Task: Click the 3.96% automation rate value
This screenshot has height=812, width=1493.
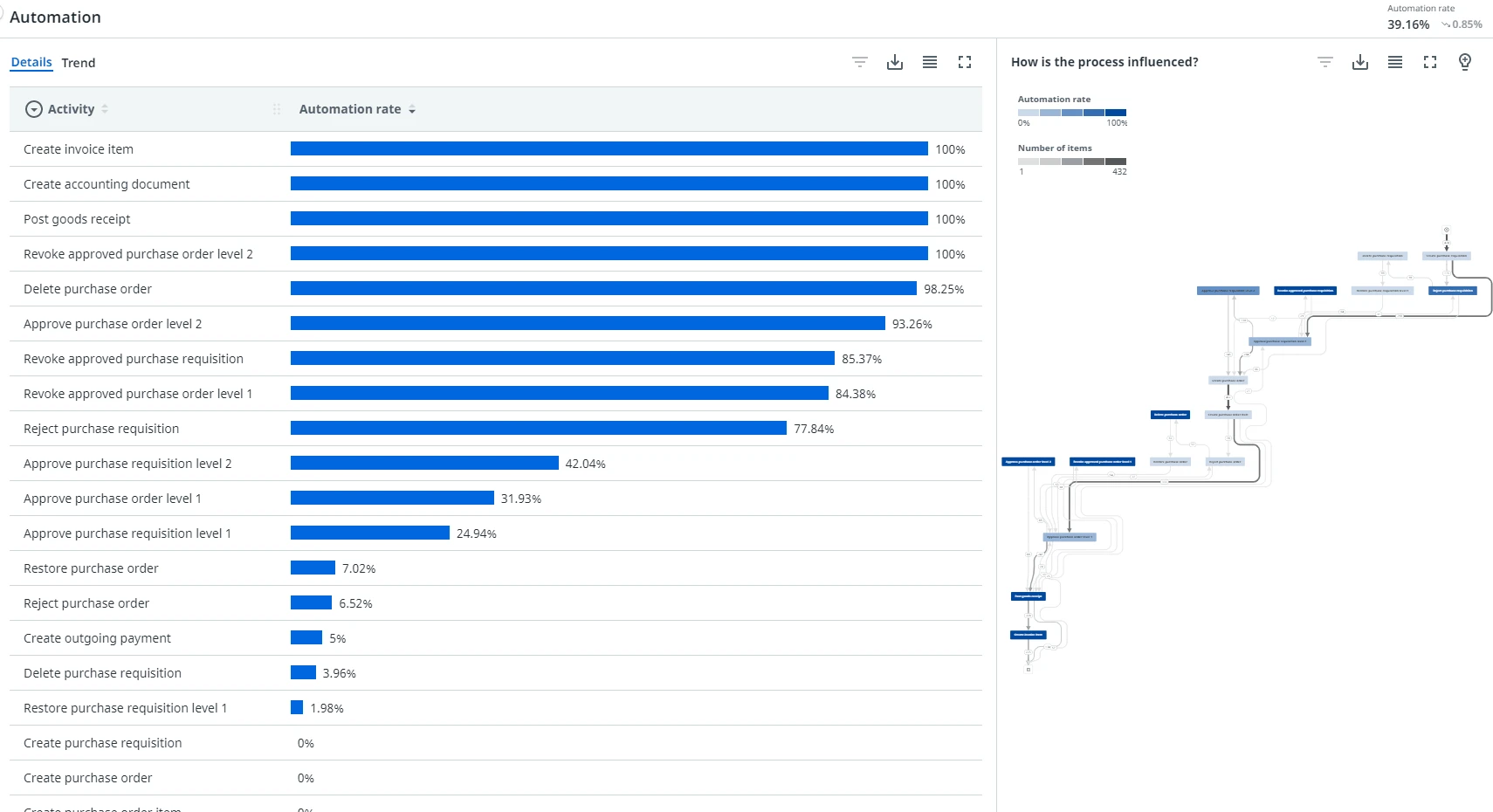Action: pyautogui.click(x=340, y=673)
